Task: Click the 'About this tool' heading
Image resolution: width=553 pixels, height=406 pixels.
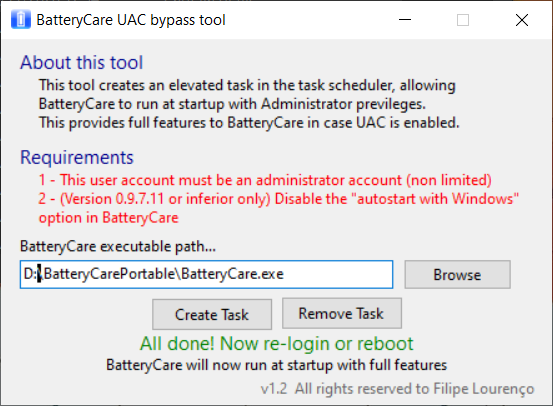Action: [81, 62]
